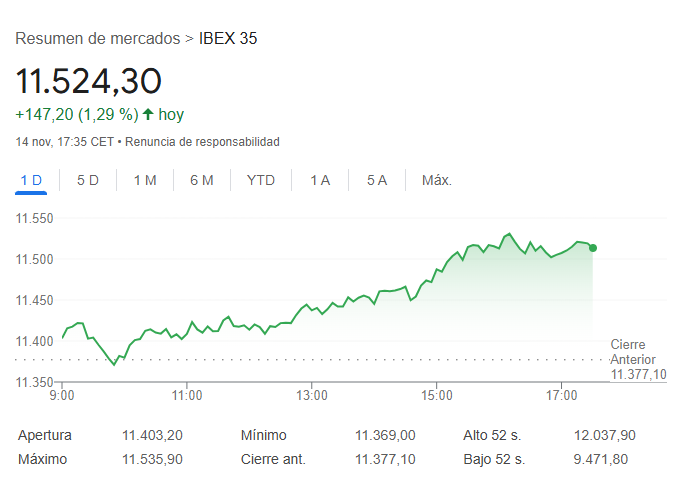Viewport: 692px width, 479px height.
Task: Click the IBEX 35 breadcrumb title
Action: [228, 39]
